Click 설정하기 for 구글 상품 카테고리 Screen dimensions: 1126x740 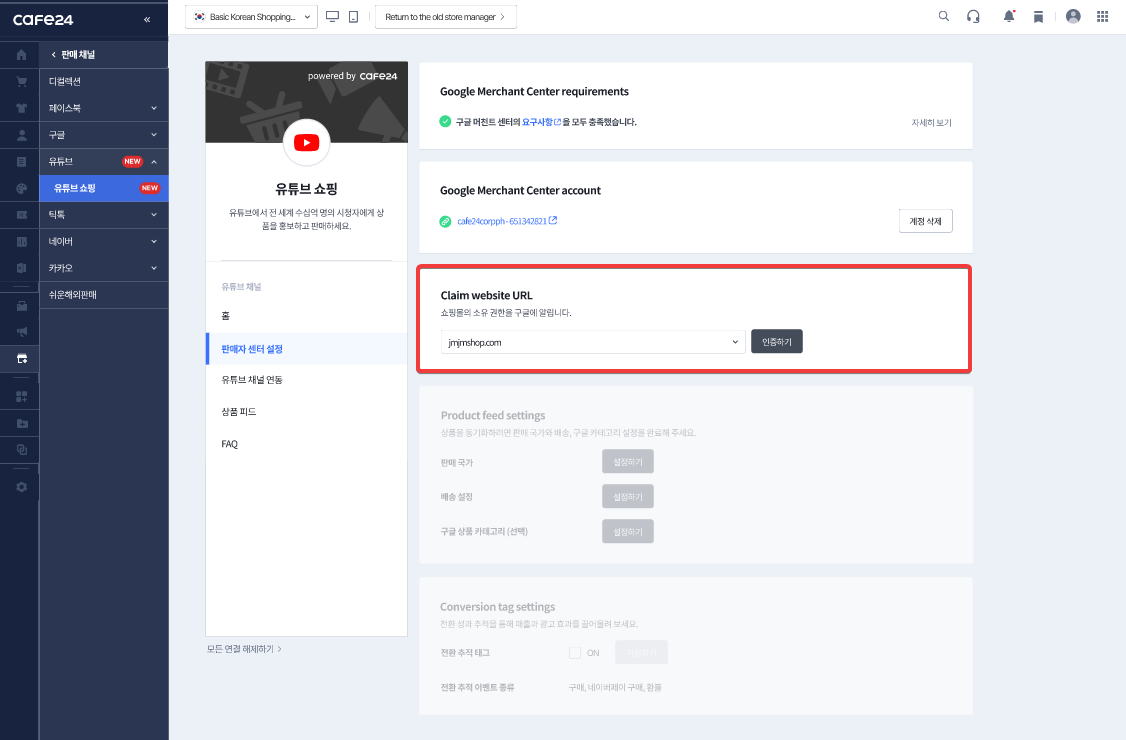(628, 532)
